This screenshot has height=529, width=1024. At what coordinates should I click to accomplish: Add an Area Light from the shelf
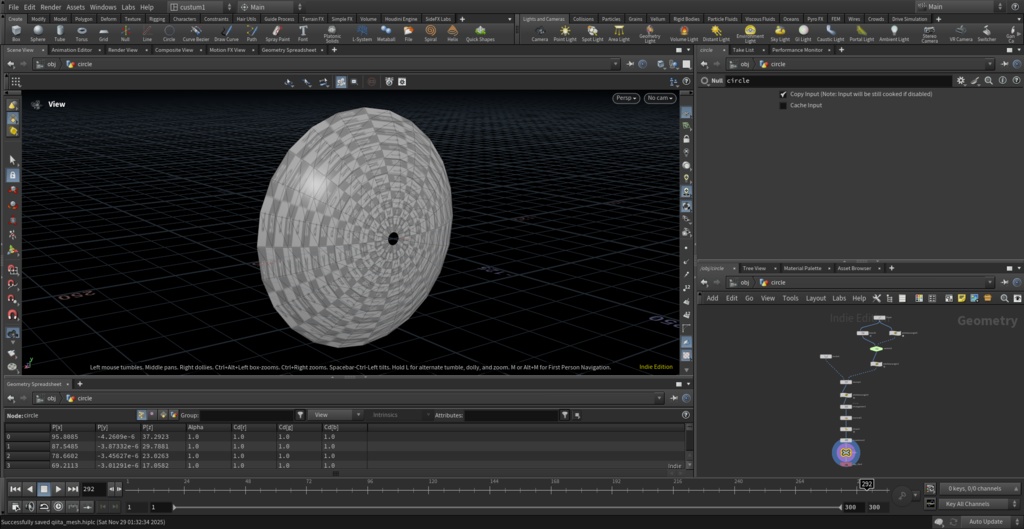(618, 33)
